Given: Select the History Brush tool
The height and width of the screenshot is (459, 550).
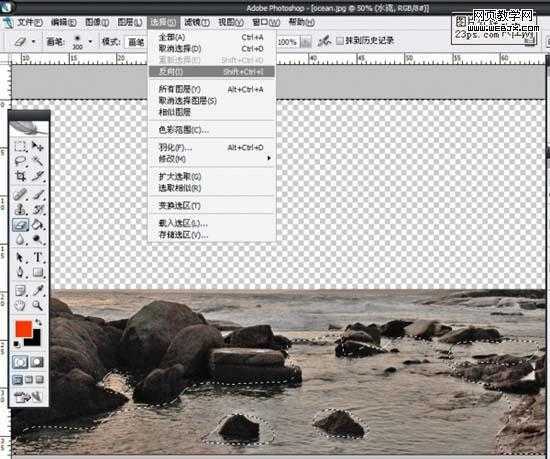Looking at the screenshot, I should pos(38,209).
